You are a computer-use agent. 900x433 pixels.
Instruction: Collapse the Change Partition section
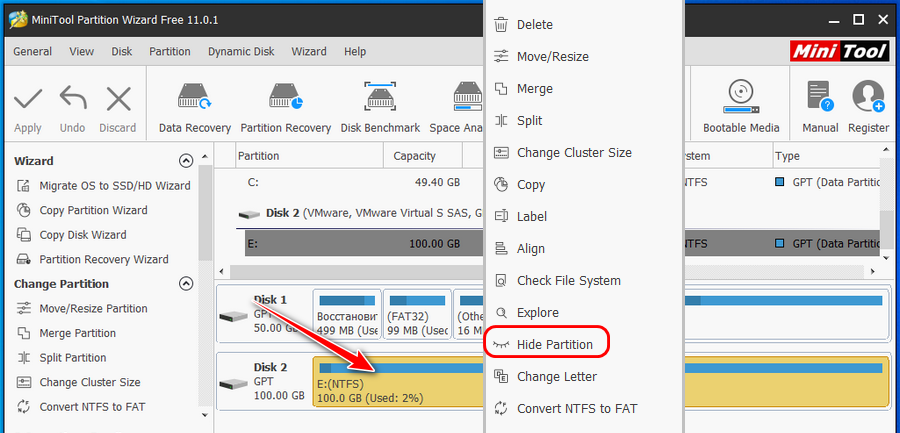(x=185, y=284)
